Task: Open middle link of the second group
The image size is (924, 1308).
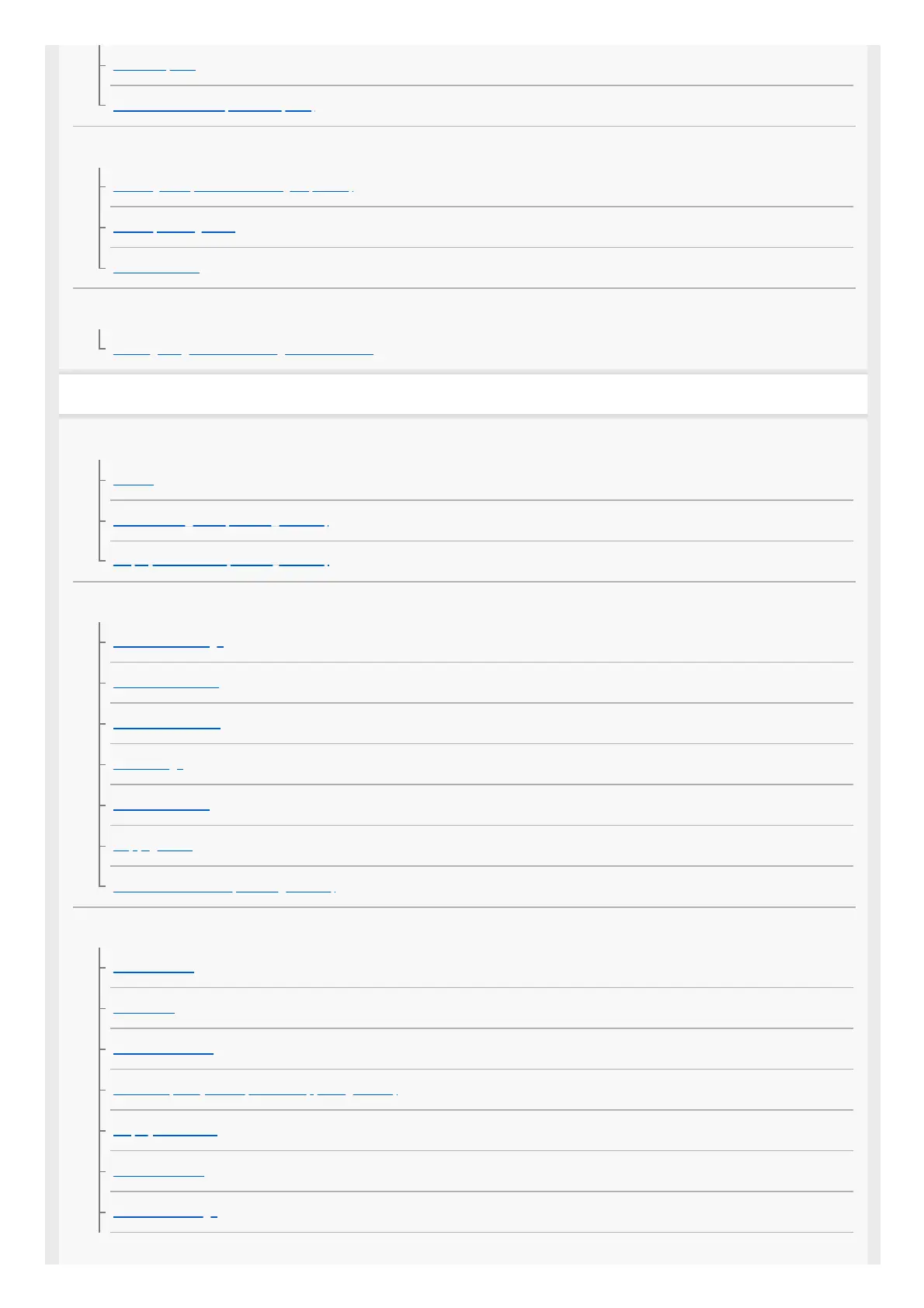Action: (x=174, y=229)
